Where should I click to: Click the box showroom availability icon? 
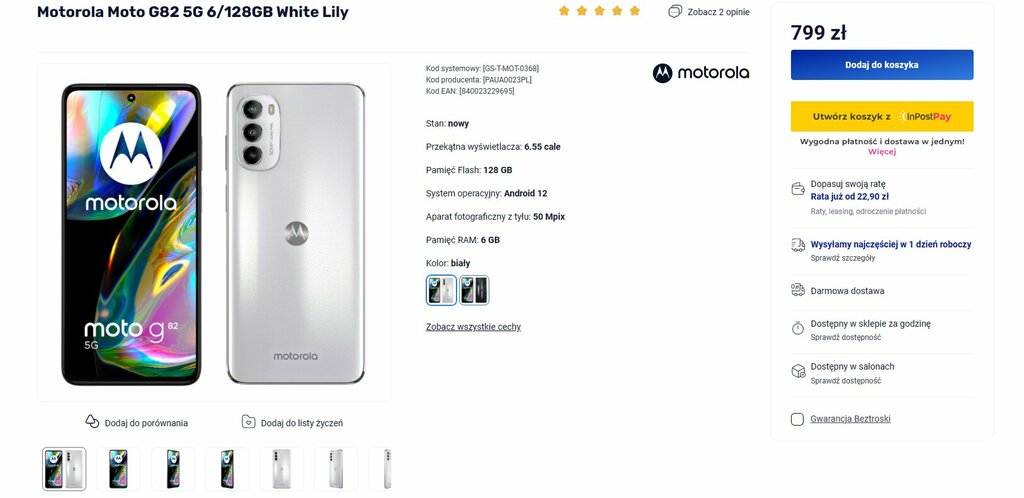tap(797, 371)
